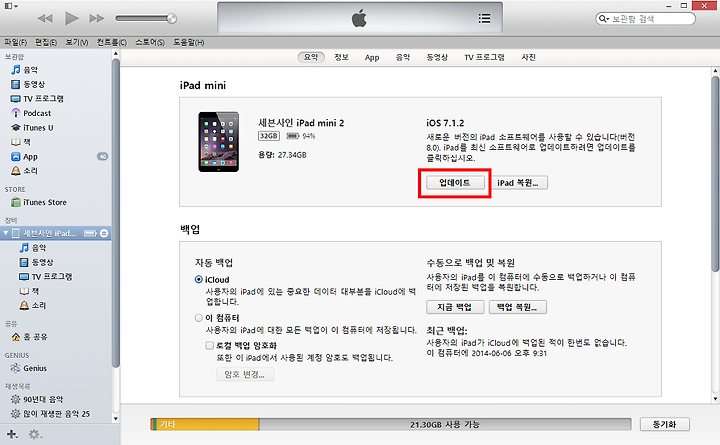Open the sidebar gear settings dropdown
Image resolution: width=720 pixels, height=445 pixels.
click(35, 434)
